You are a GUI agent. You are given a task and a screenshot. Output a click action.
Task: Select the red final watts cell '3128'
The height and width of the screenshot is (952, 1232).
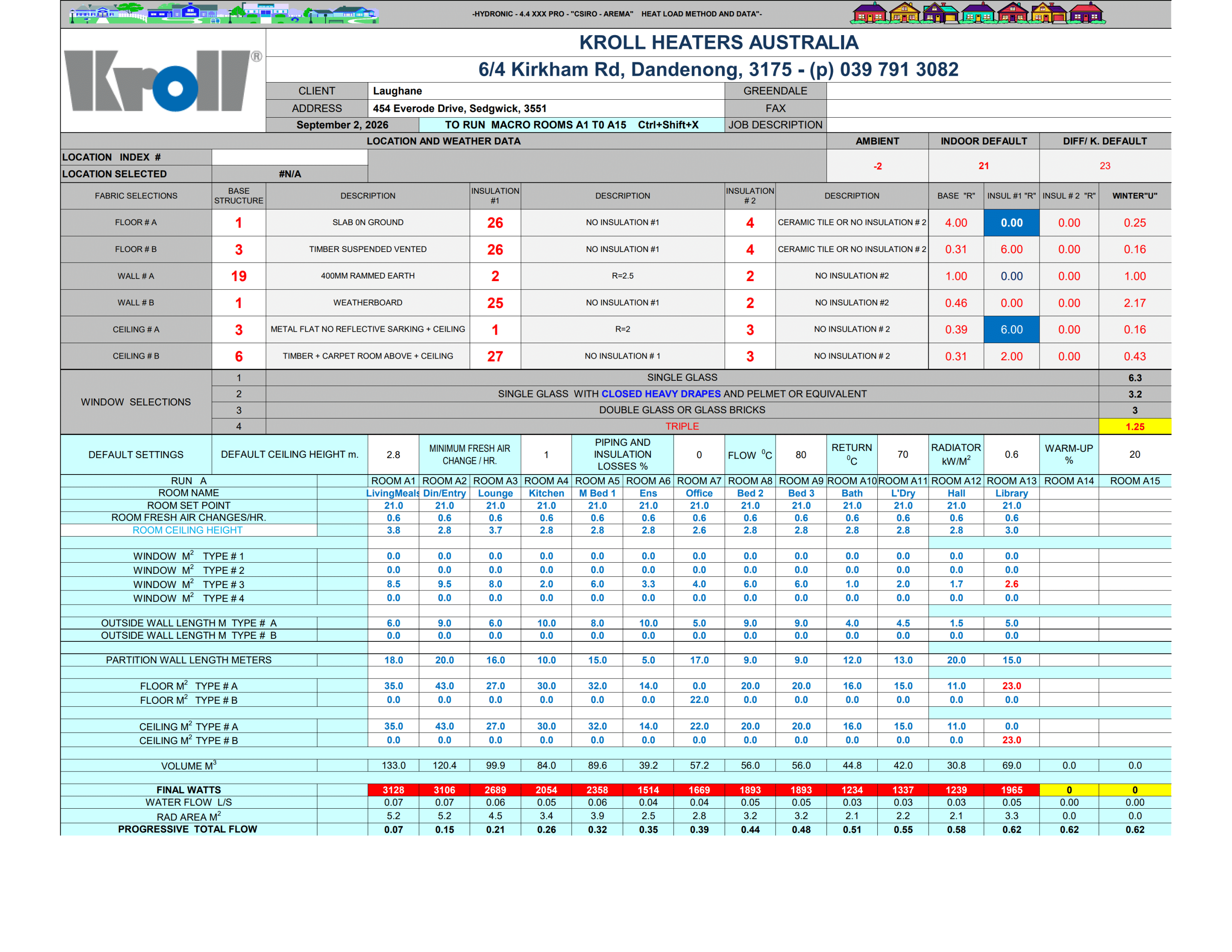point(393,790)
